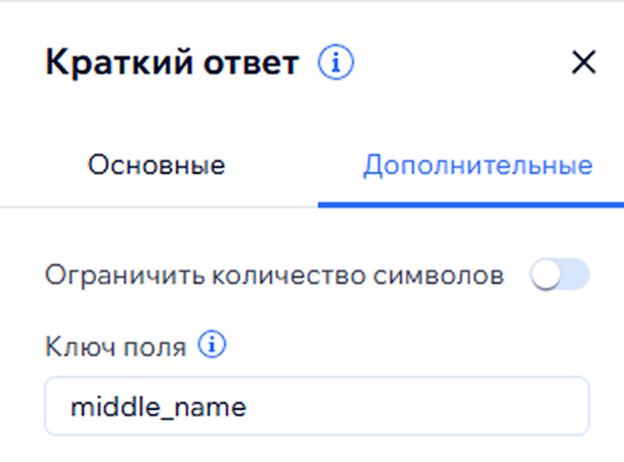Enable the Ограничить количество символов toggle
624x462 pixels.
(x=560, y=276)
